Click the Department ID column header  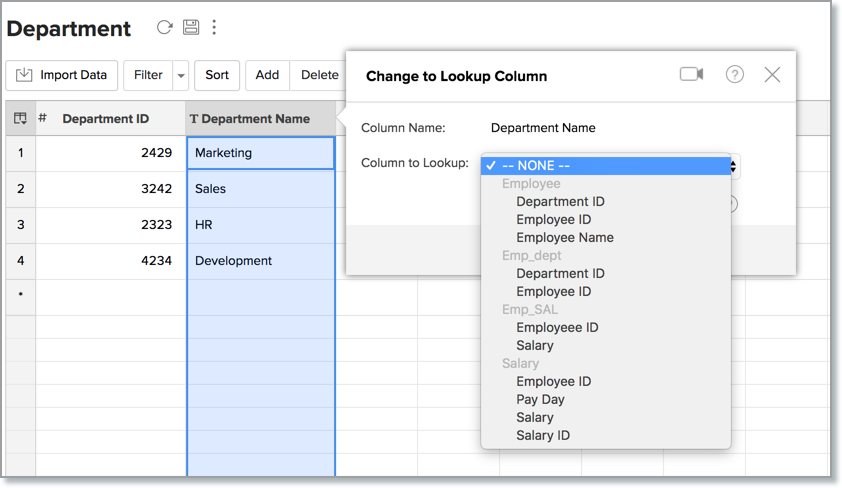coord(105,119)
